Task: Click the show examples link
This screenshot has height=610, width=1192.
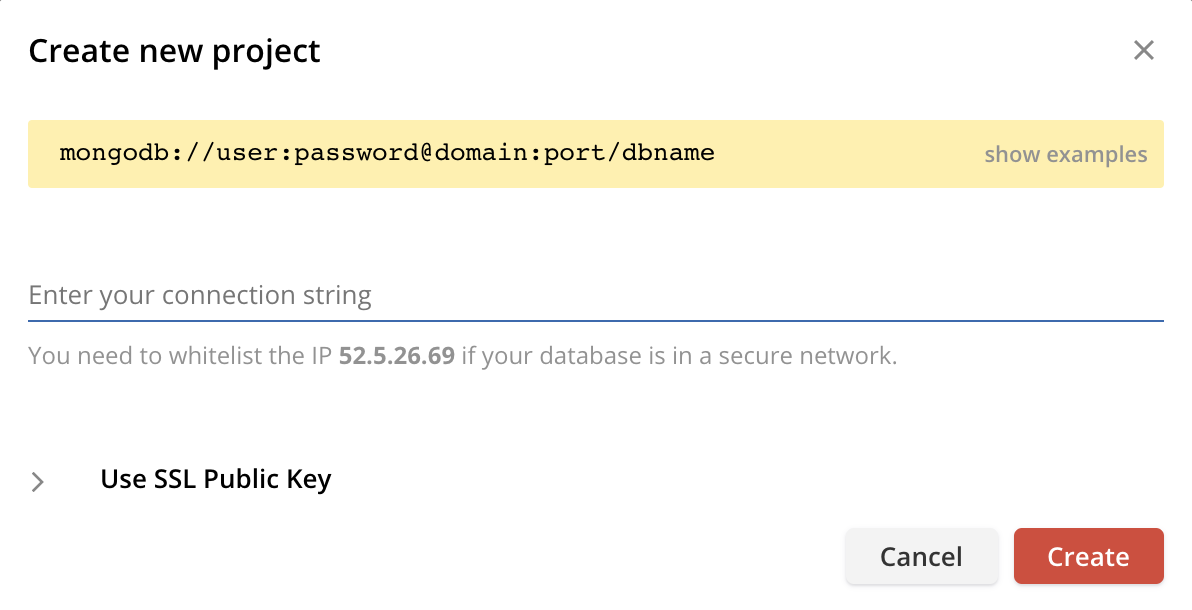Action: tap(1065, 154)
